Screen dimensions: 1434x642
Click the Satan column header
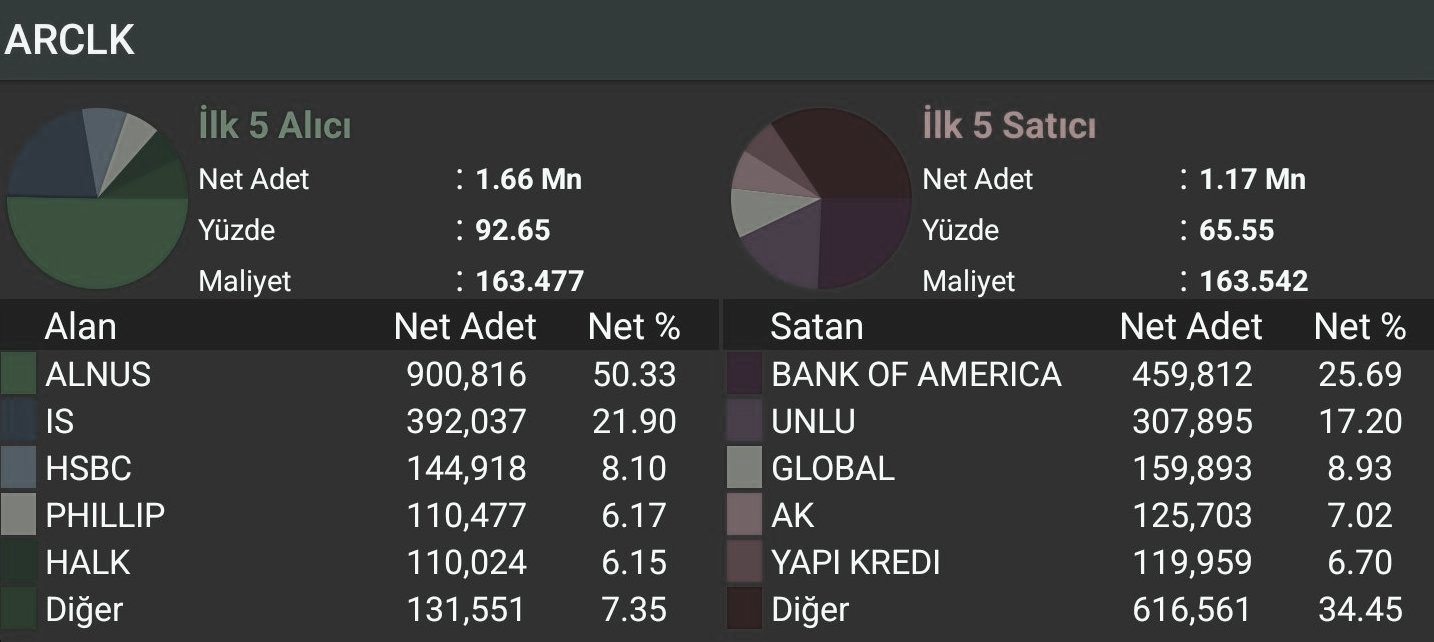click(817, 327)
